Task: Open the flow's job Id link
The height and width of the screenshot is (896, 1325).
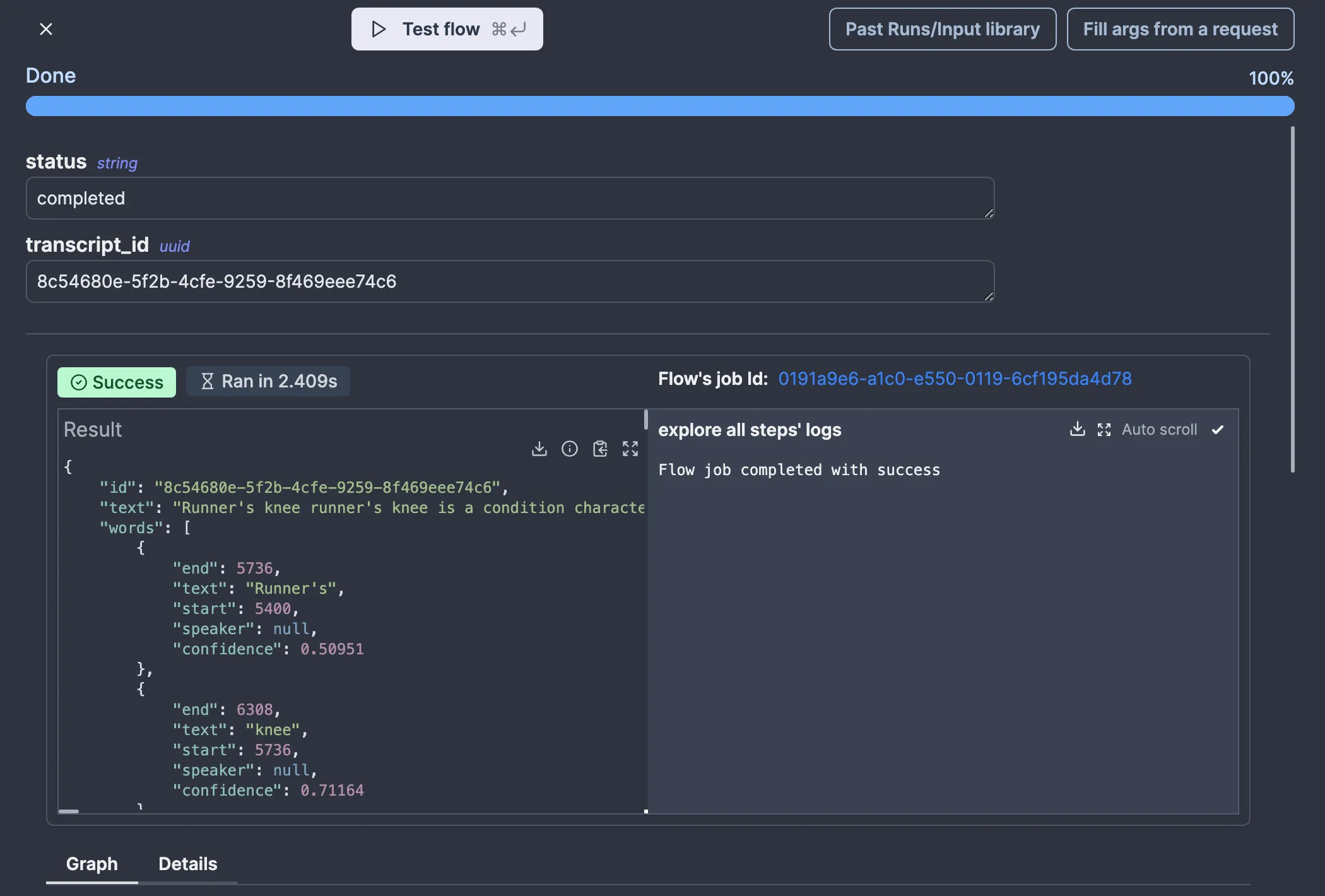Action: [954, 379]
